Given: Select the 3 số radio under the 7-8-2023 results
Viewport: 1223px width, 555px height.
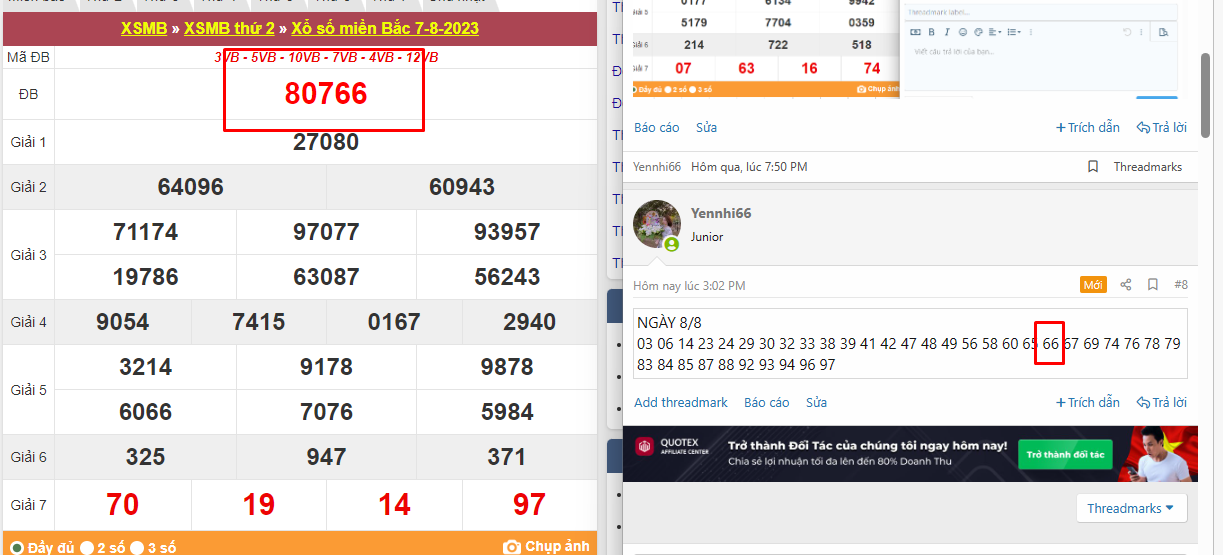Looking at the screenshot, I should coord(137,547).
